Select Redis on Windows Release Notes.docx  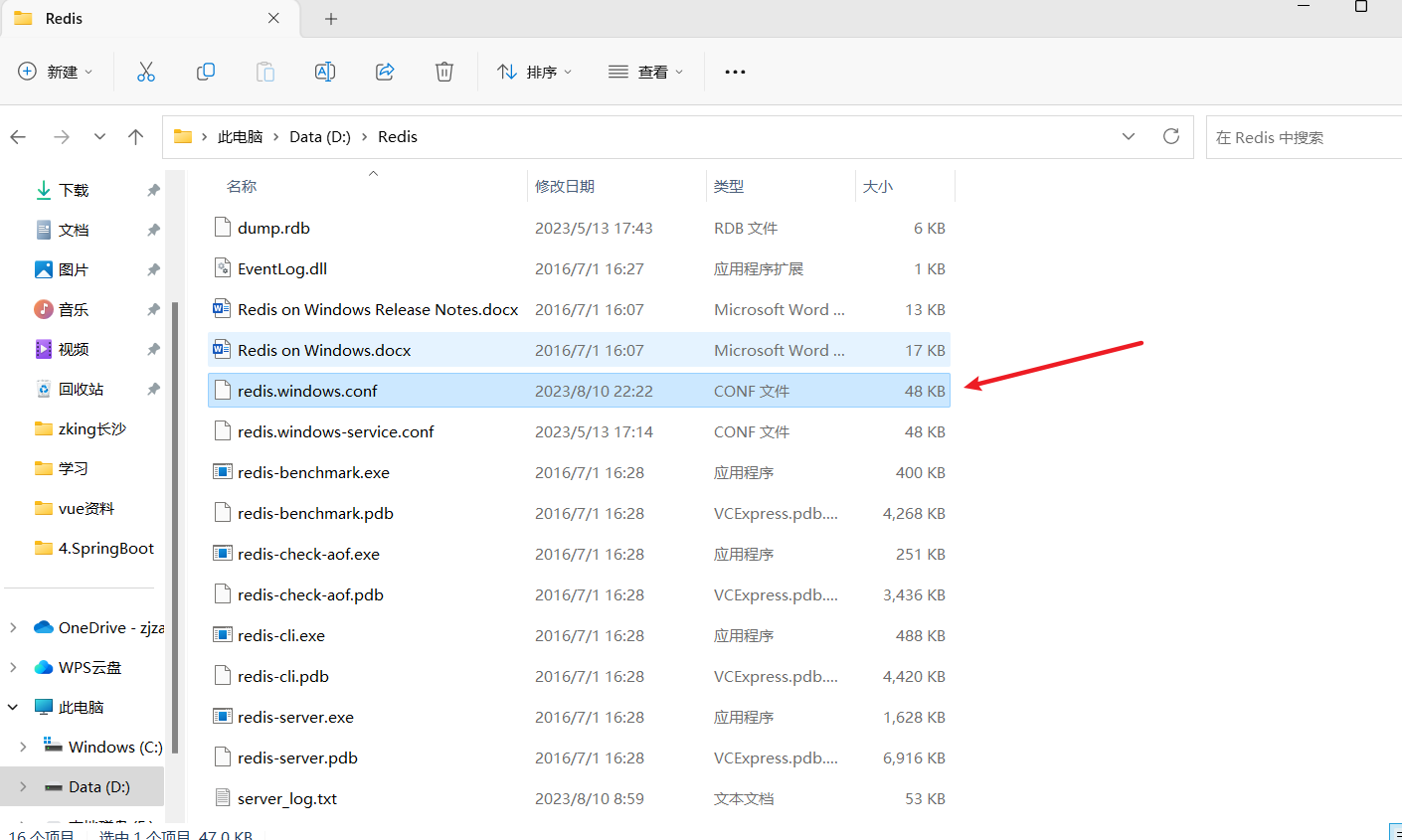point(579,309)
